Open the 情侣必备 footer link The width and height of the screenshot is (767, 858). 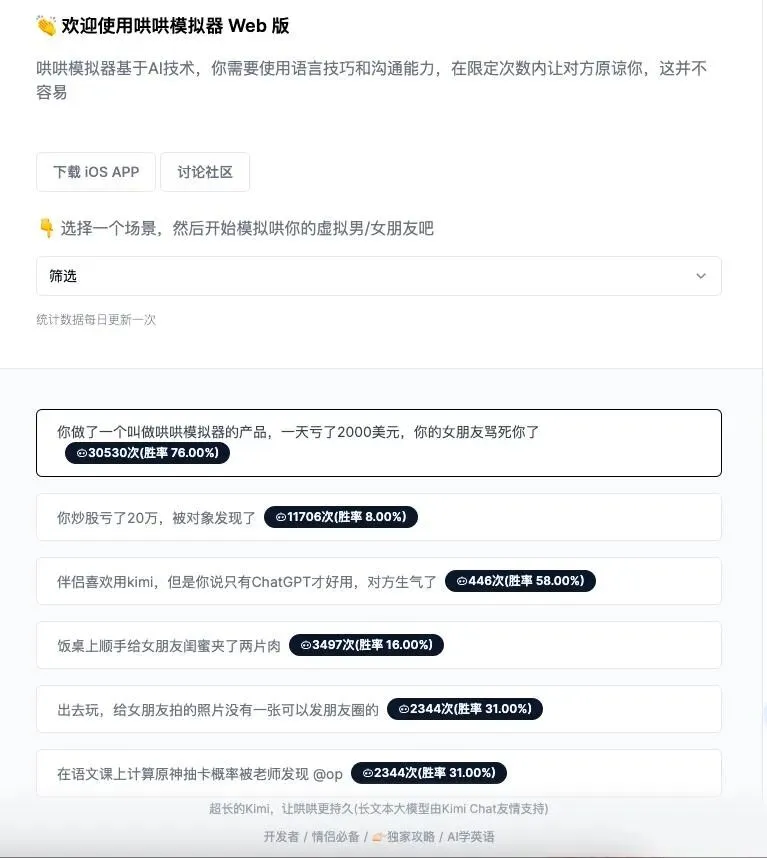[x=335, y=837]
